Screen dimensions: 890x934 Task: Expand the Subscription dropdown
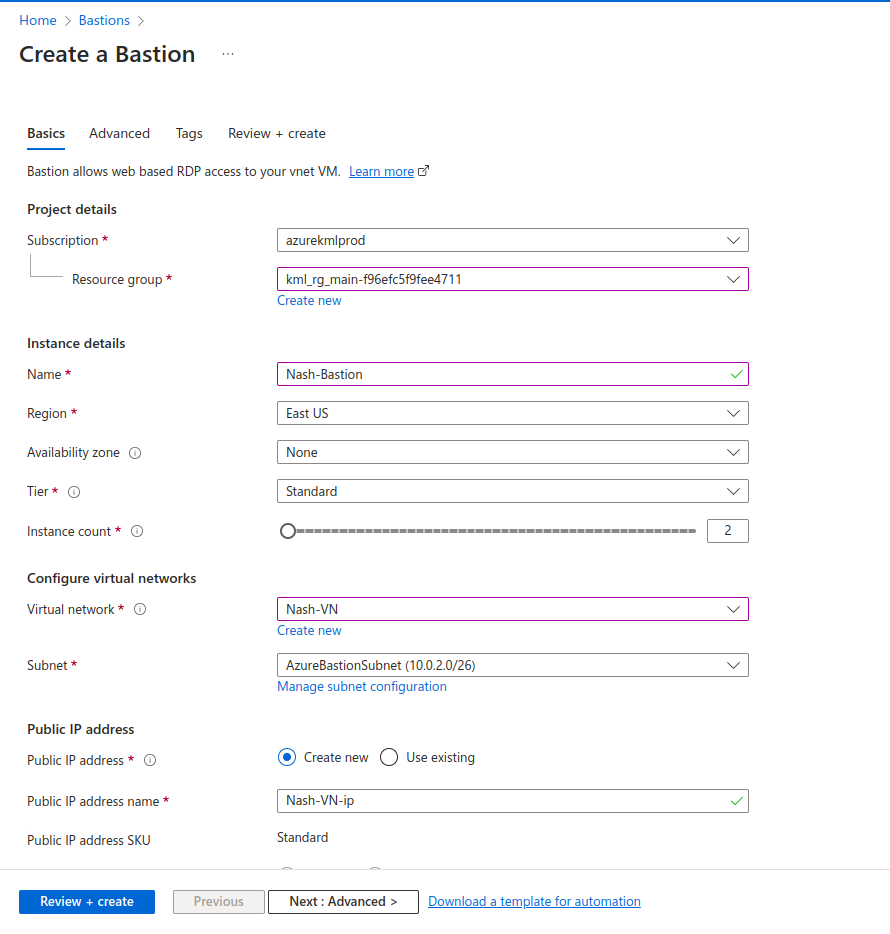[512, 240]
